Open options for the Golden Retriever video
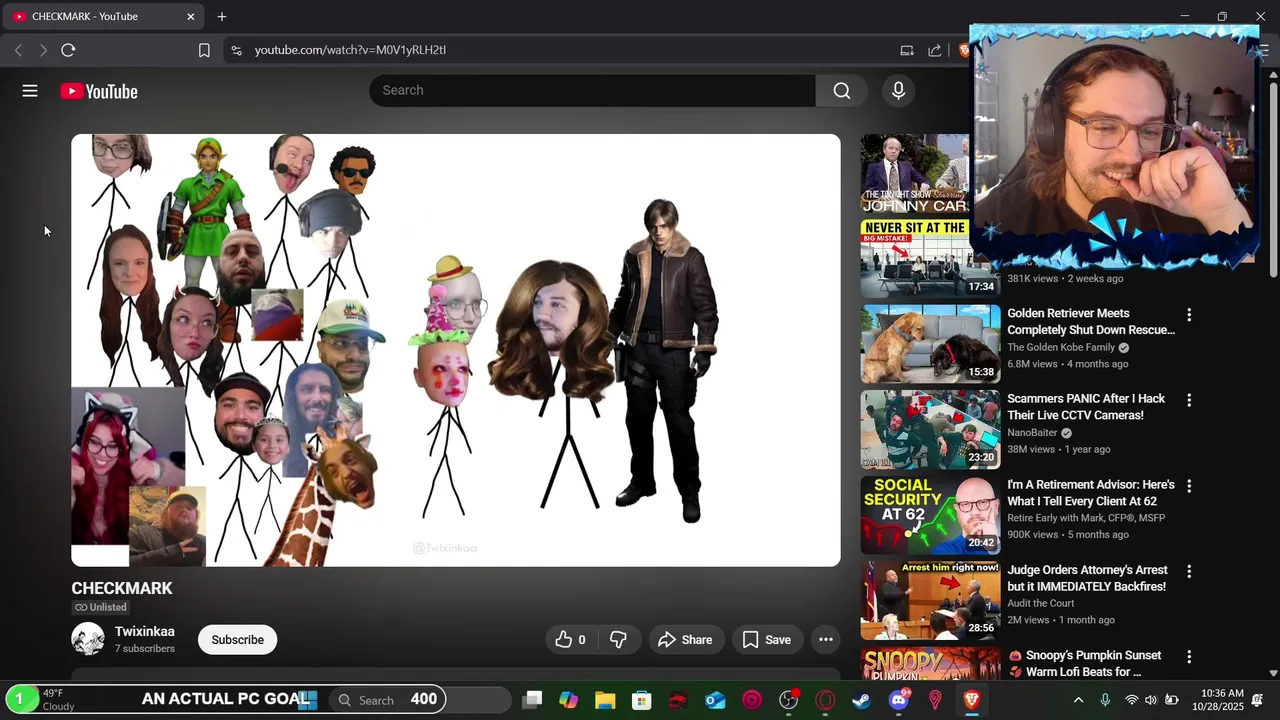The image size is (1280, 720). tap(1189, 315)
